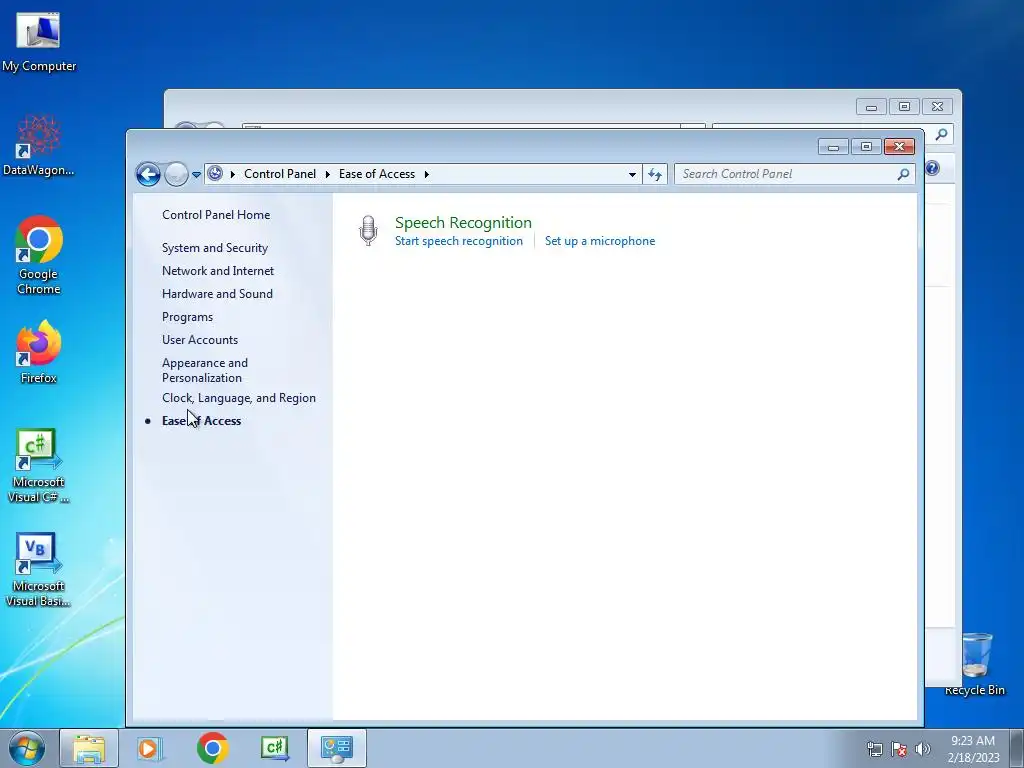
Task: Go to Control Panel Home
Action: (x=216, y=215)
